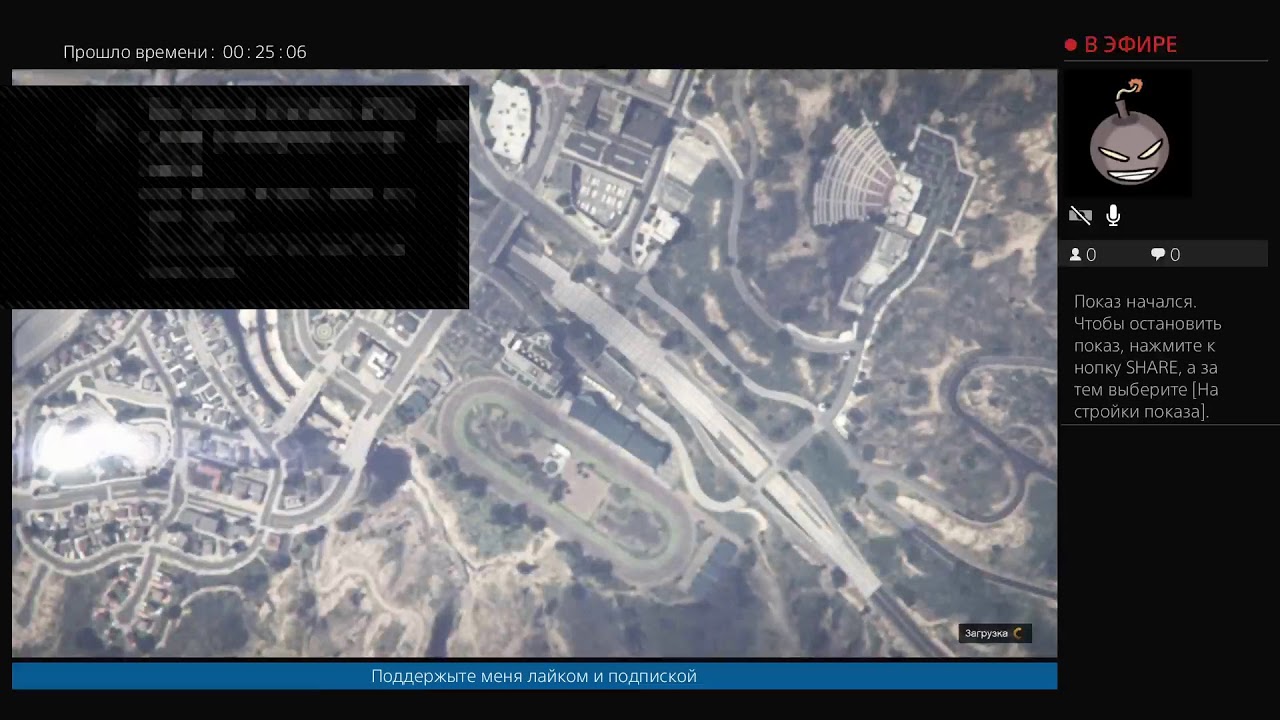Click the bomb avatar profile picture
This screenshot has width=1280, height=720.
tap(1128, 133)
